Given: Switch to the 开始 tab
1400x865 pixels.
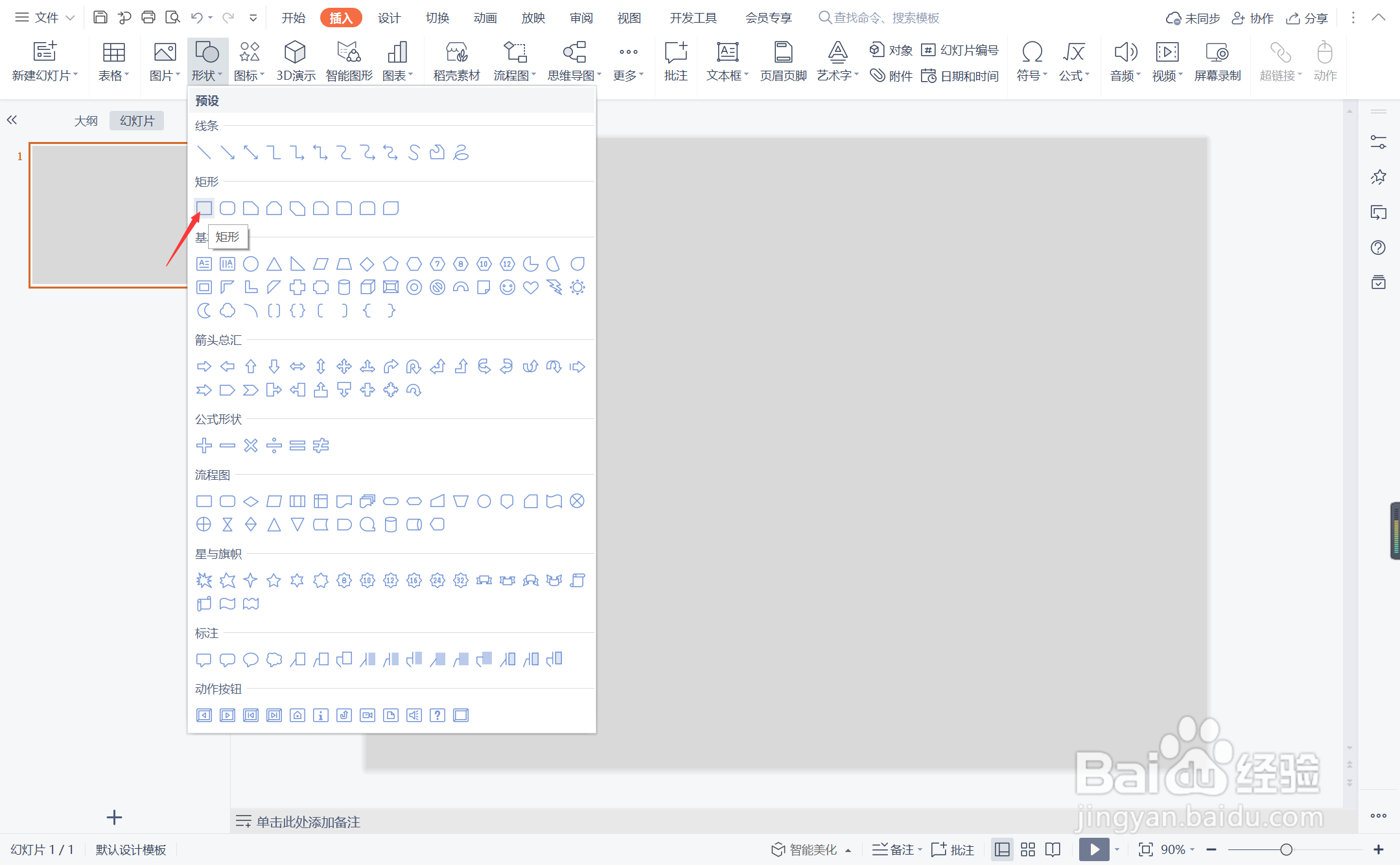Looking at the screenshot, I should pyautogui.click(x=293, y=18).
